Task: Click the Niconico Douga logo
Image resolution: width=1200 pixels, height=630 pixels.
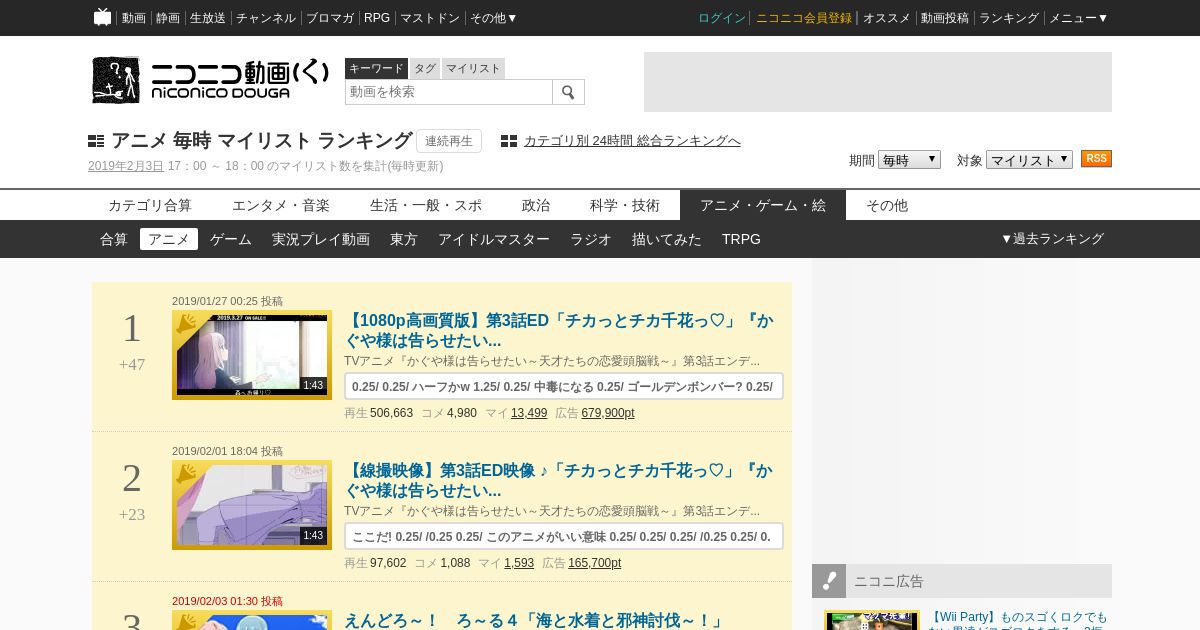Action: [210, 80]
